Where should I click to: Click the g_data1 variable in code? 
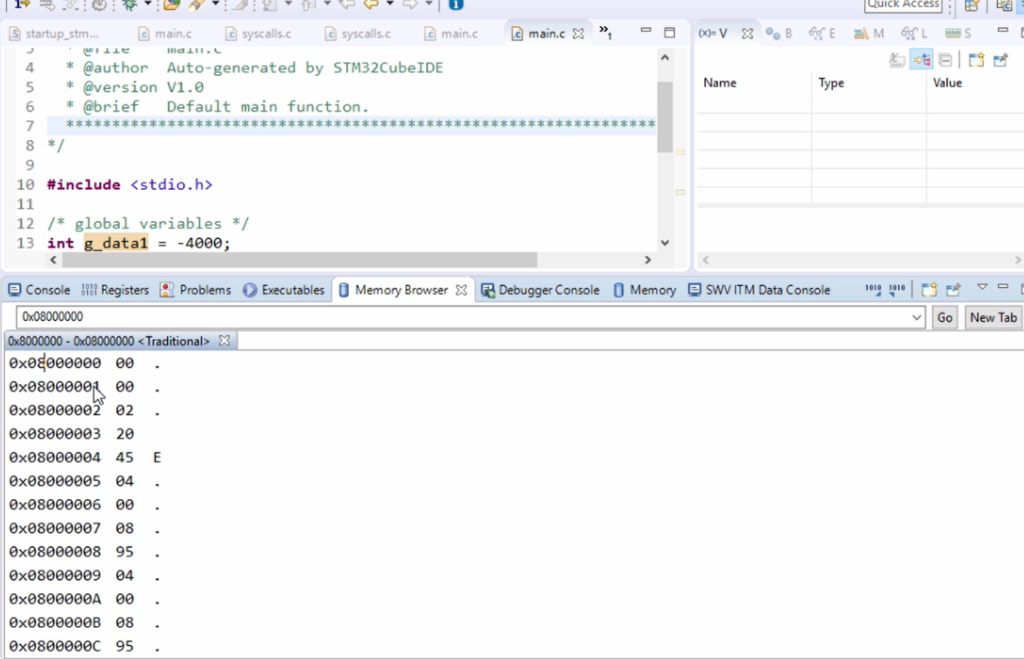click(x=116, y=243)
